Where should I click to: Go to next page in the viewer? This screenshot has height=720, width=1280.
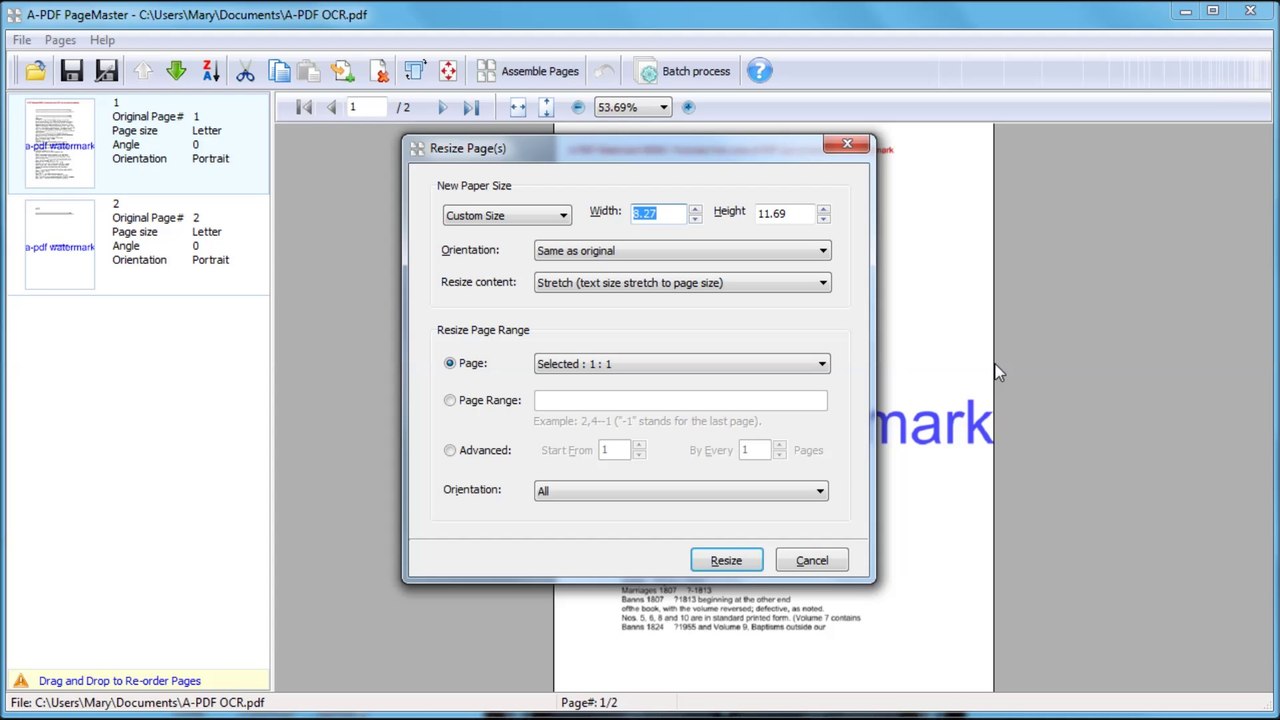pyautogui.click(x=443, y=107)
